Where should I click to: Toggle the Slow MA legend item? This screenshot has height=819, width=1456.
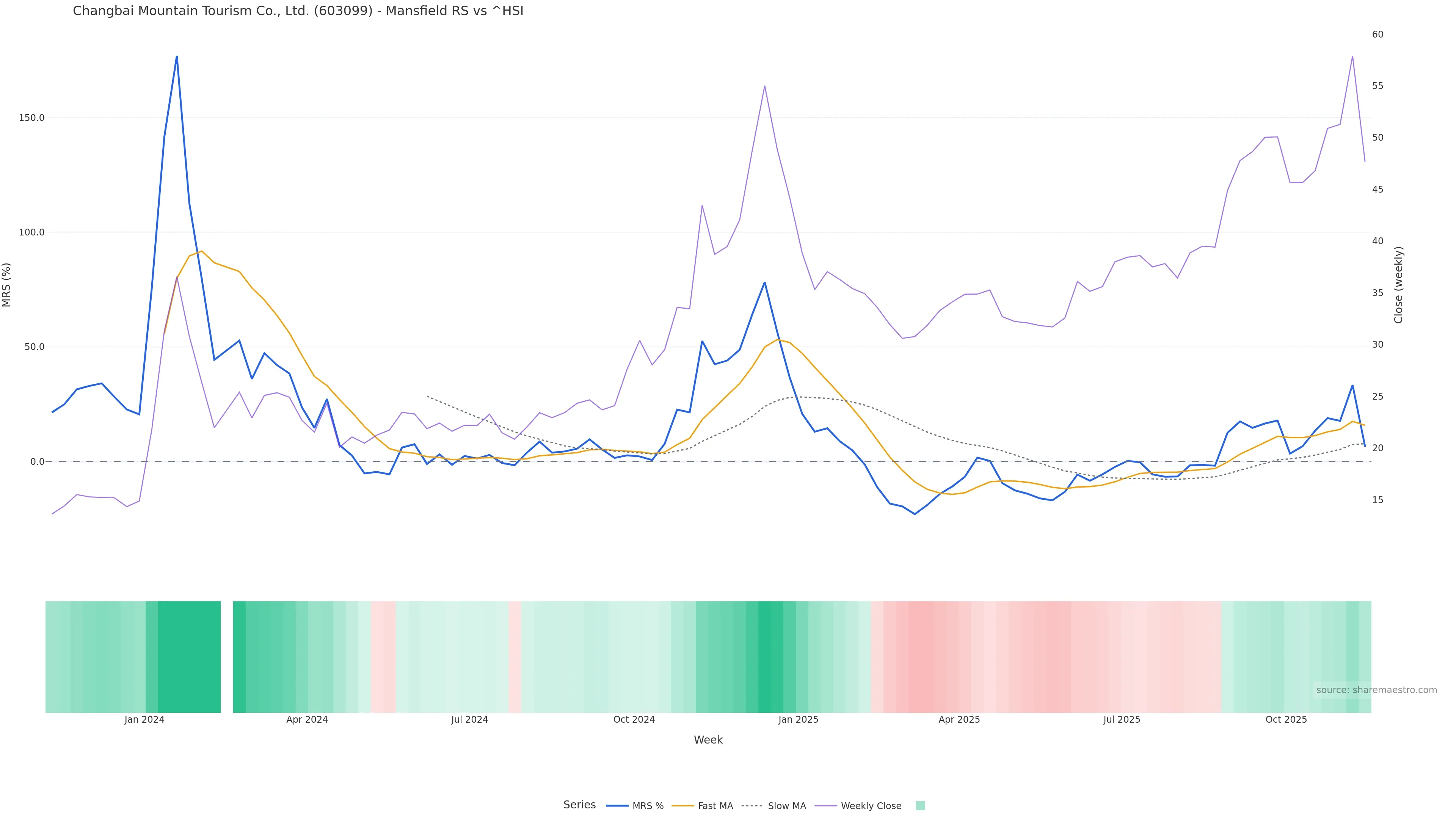point(787,806)
